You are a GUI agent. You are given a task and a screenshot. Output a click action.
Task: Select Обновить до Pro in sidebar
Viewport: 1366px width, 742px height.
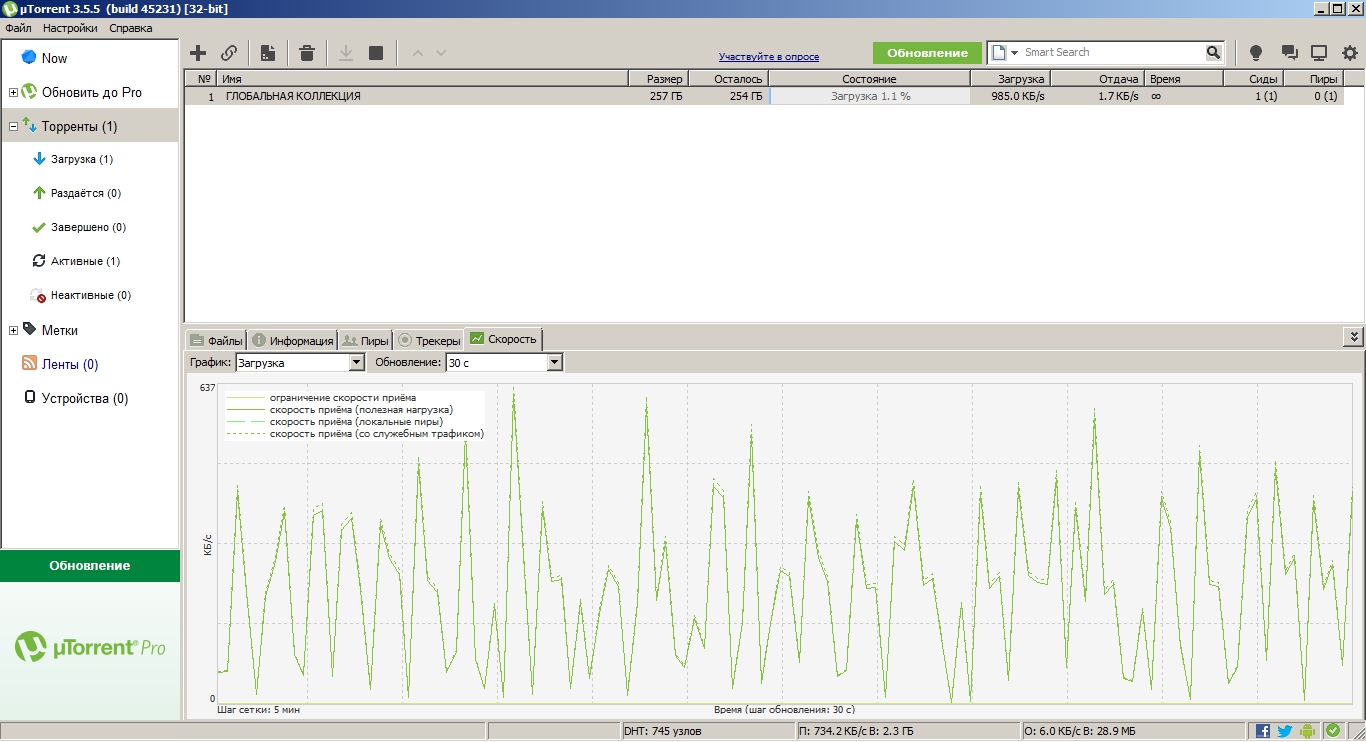[92, 92]
